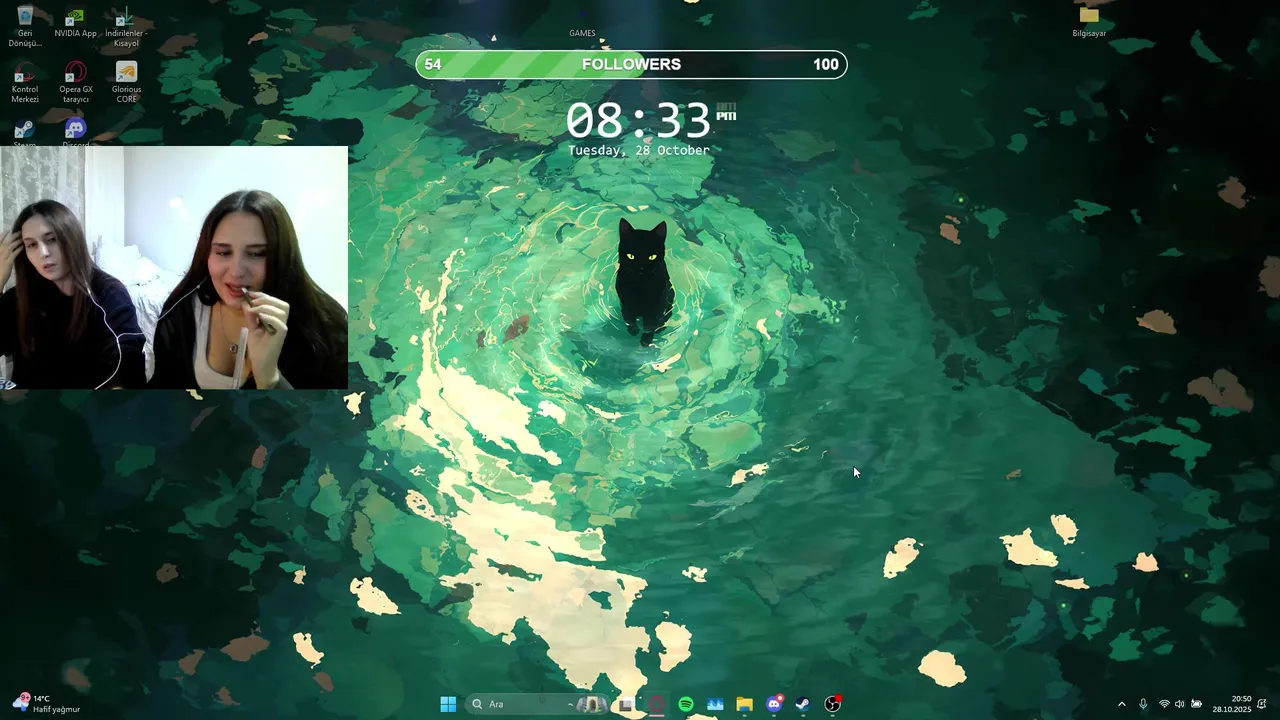1280x720 pixels.
Task: Launch NVIDIA App desktop shortcut
Action: point(75,21)
